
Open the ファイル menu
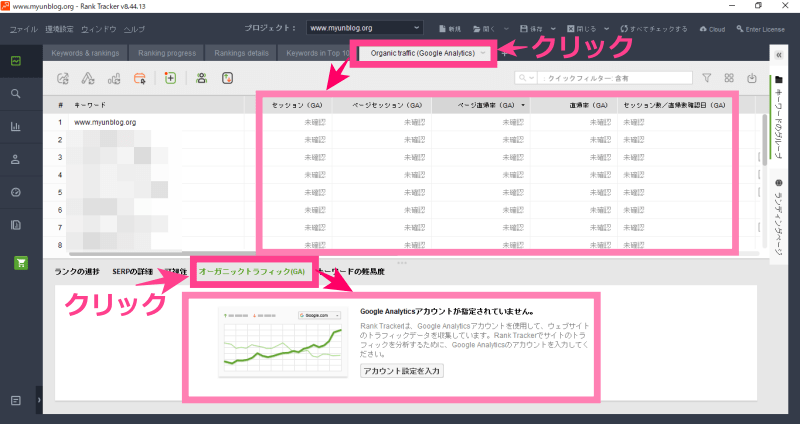pyautogui.click(x=23, y=29)
